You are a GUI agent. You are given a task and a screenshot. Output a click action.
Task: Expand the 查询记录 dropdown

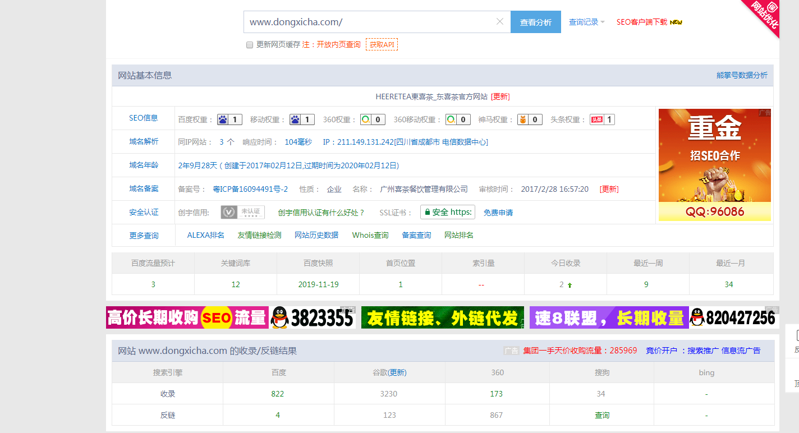[586, 22]
